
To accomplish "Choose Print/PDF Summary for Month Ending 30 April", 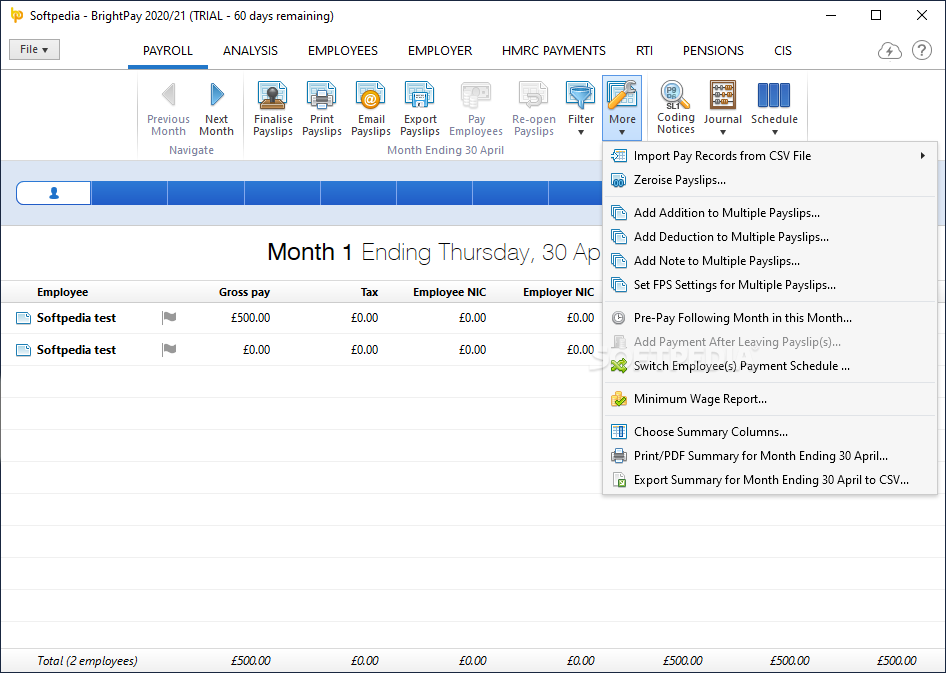I will coord(770,456).
